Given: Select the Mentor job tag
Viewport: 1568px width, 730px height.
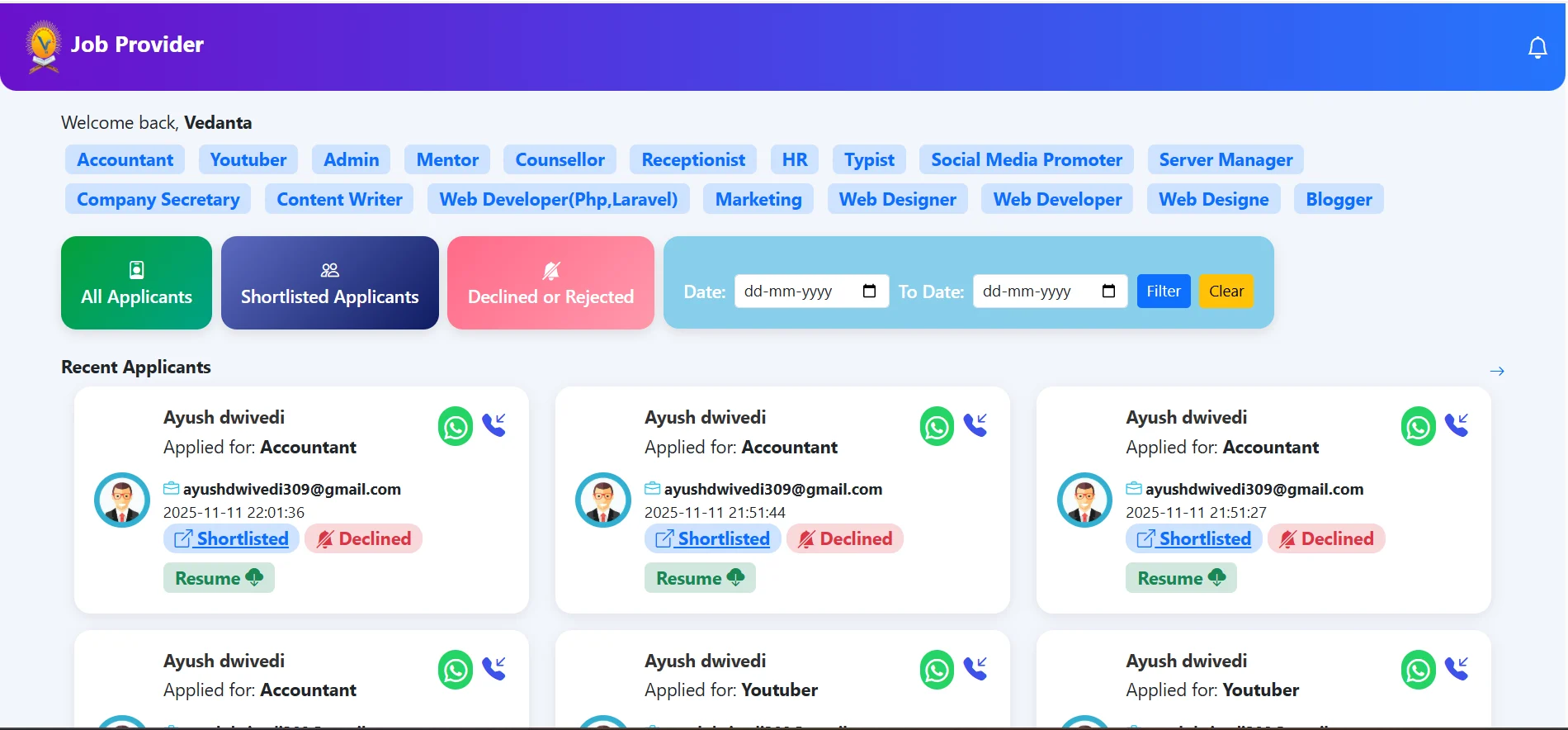Looking at the screenshot, I should click(447, 159).
